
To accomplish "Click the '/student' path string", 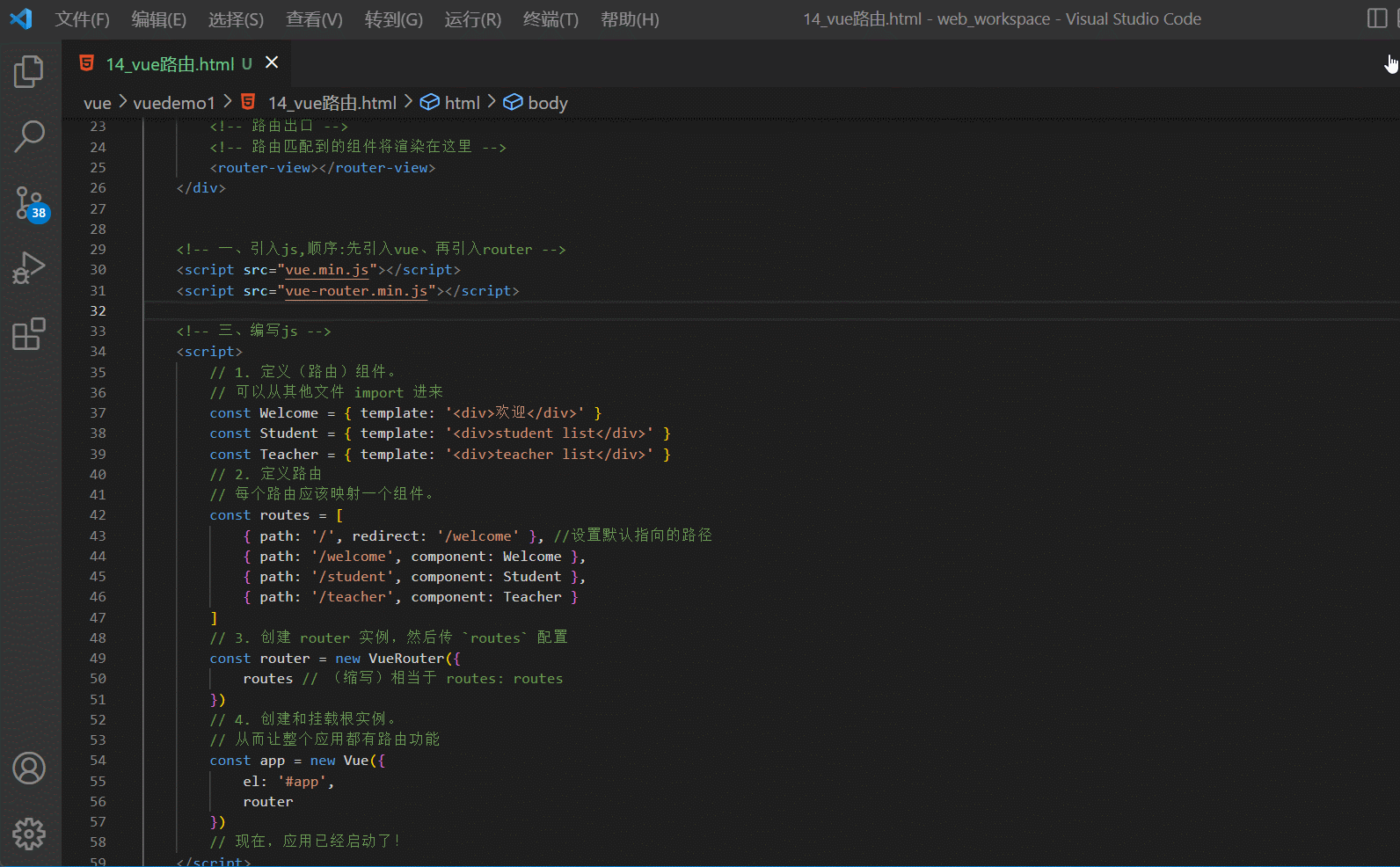I will click(352, 577).
